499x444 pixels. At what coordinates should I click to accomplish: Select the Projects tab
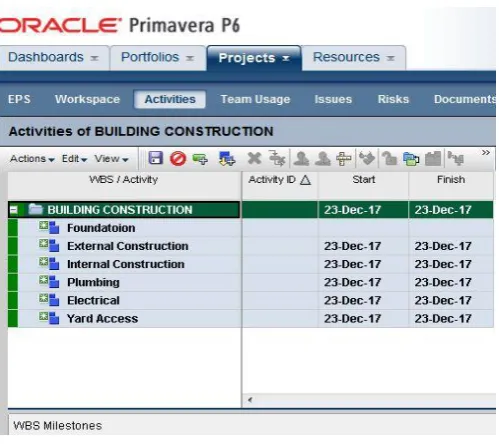tap(247, 58)
